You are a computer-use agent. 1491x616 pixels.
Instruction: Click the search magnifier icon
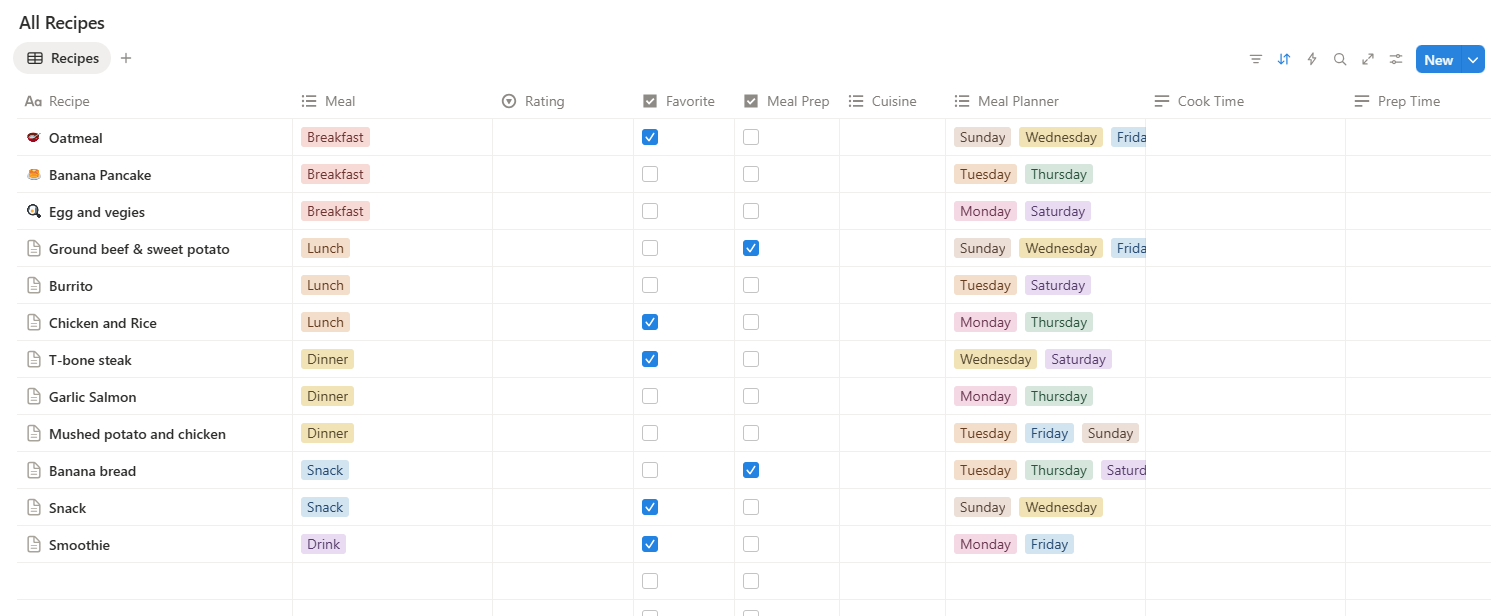pos(1340,60)
